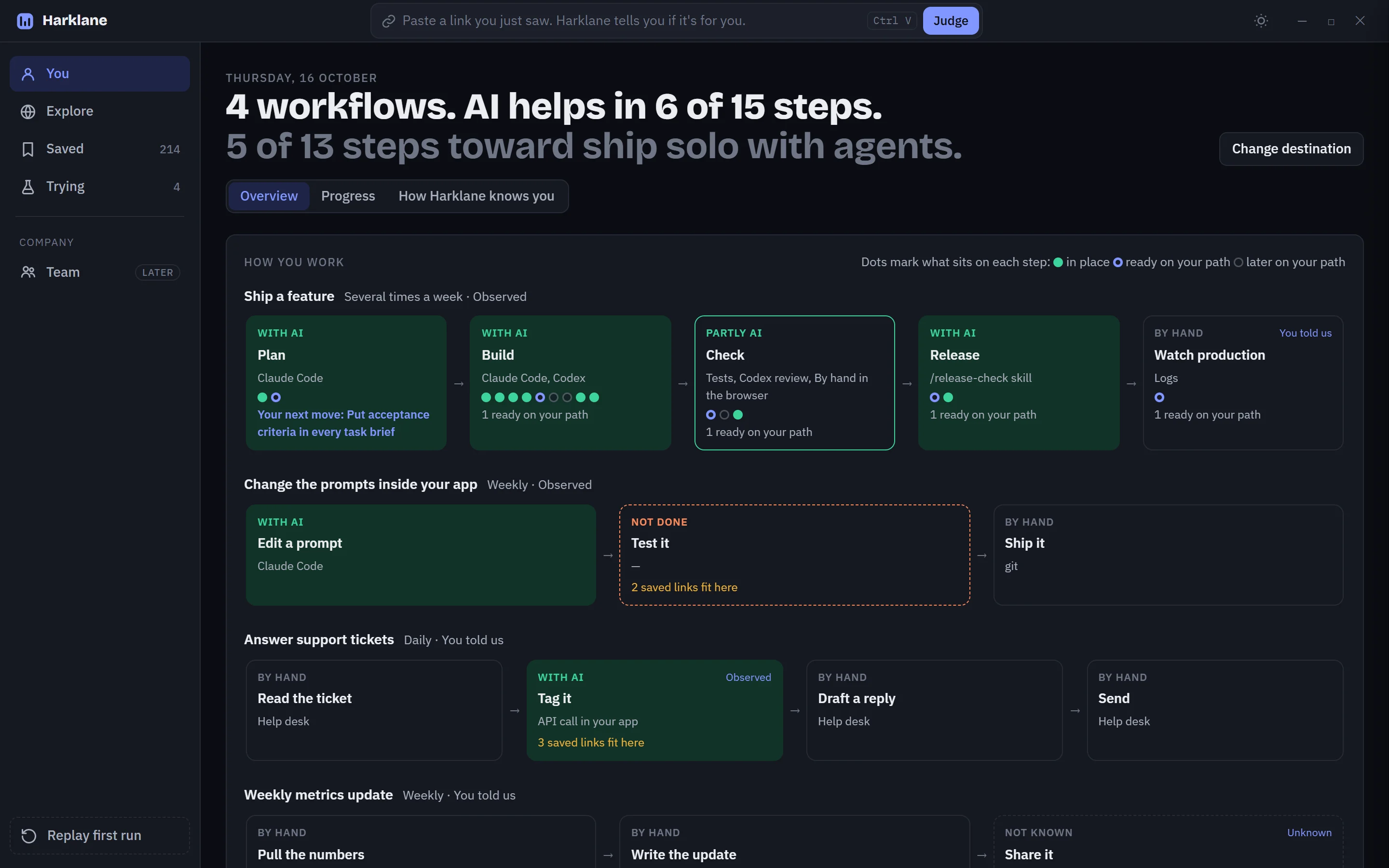Click the Harklane logo icon
The image size is (1389, 868).
click(x=25, y=21)
